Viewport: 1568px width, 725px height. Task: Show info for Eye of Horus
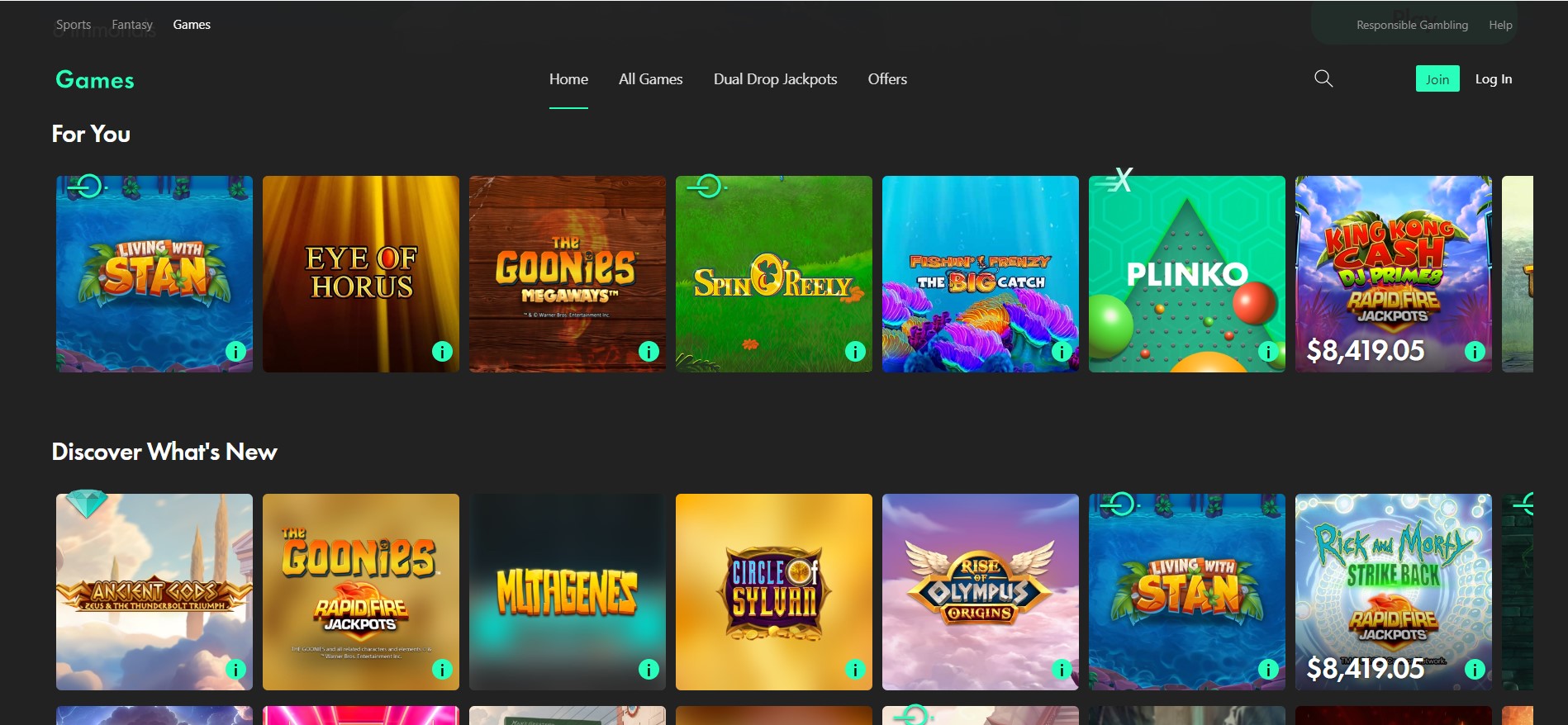[x=442, y=352]
